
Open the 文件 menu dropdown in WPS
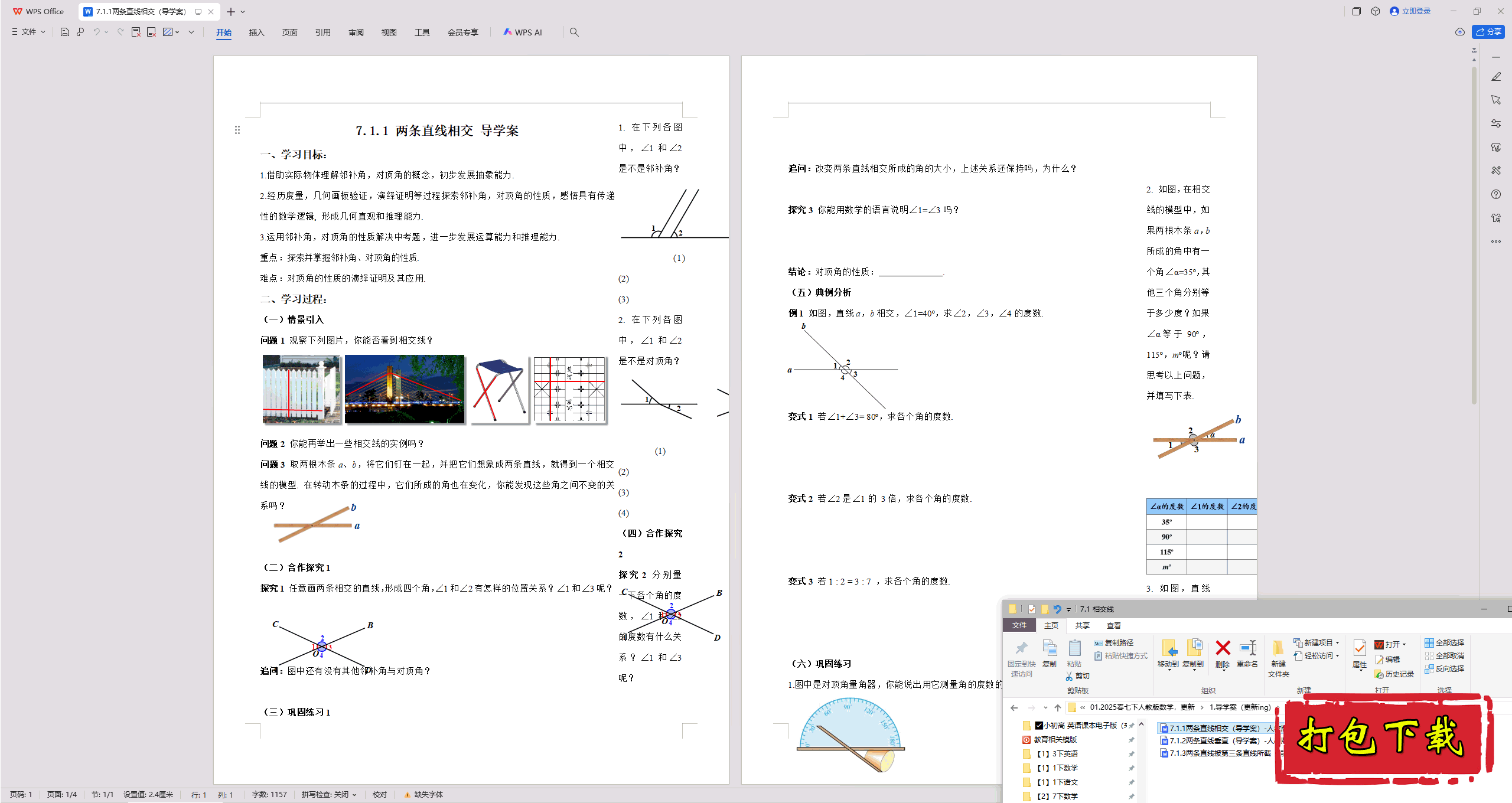pos(29,32)
